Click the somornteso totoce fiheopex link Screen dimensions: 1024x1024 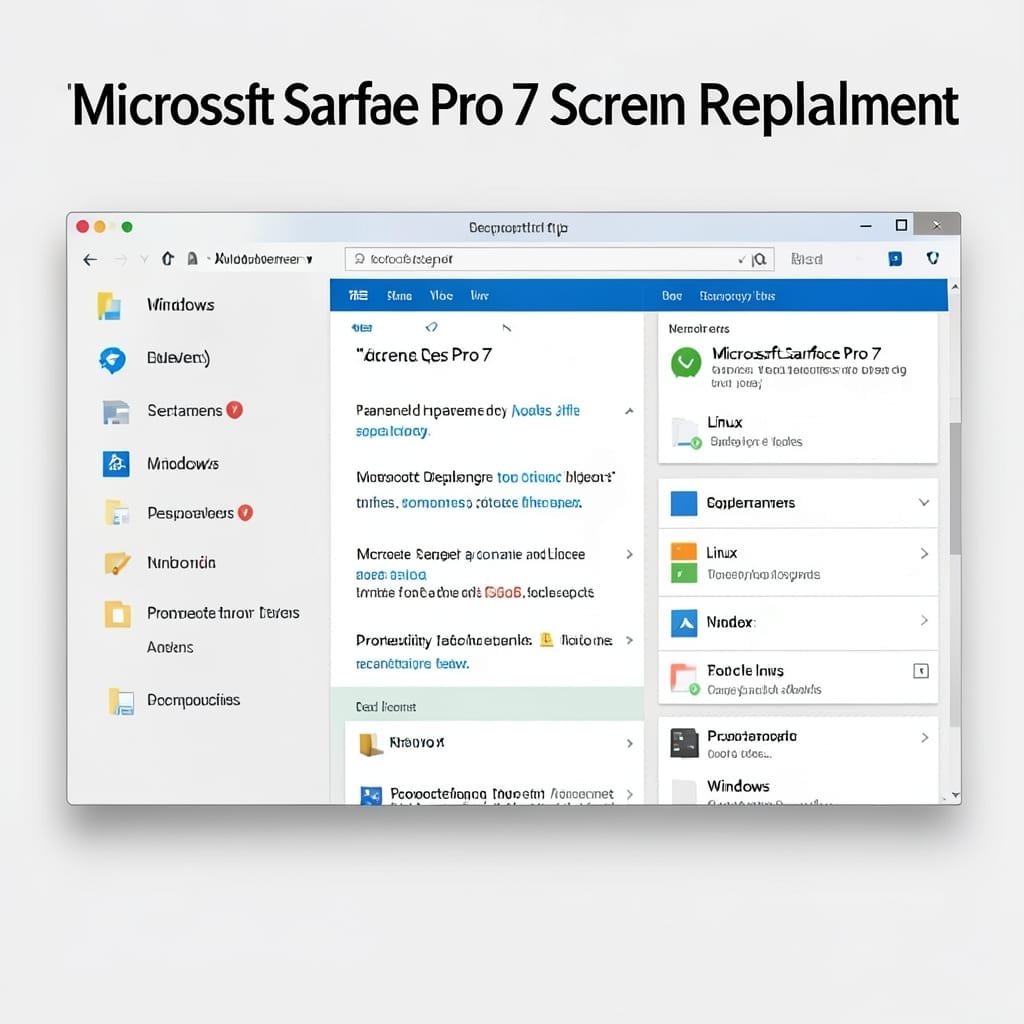(x=491, y=503)
